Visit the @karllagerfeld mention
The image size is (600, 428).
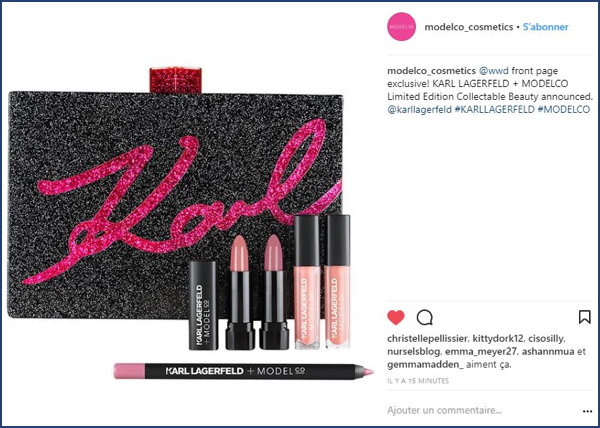419,109
